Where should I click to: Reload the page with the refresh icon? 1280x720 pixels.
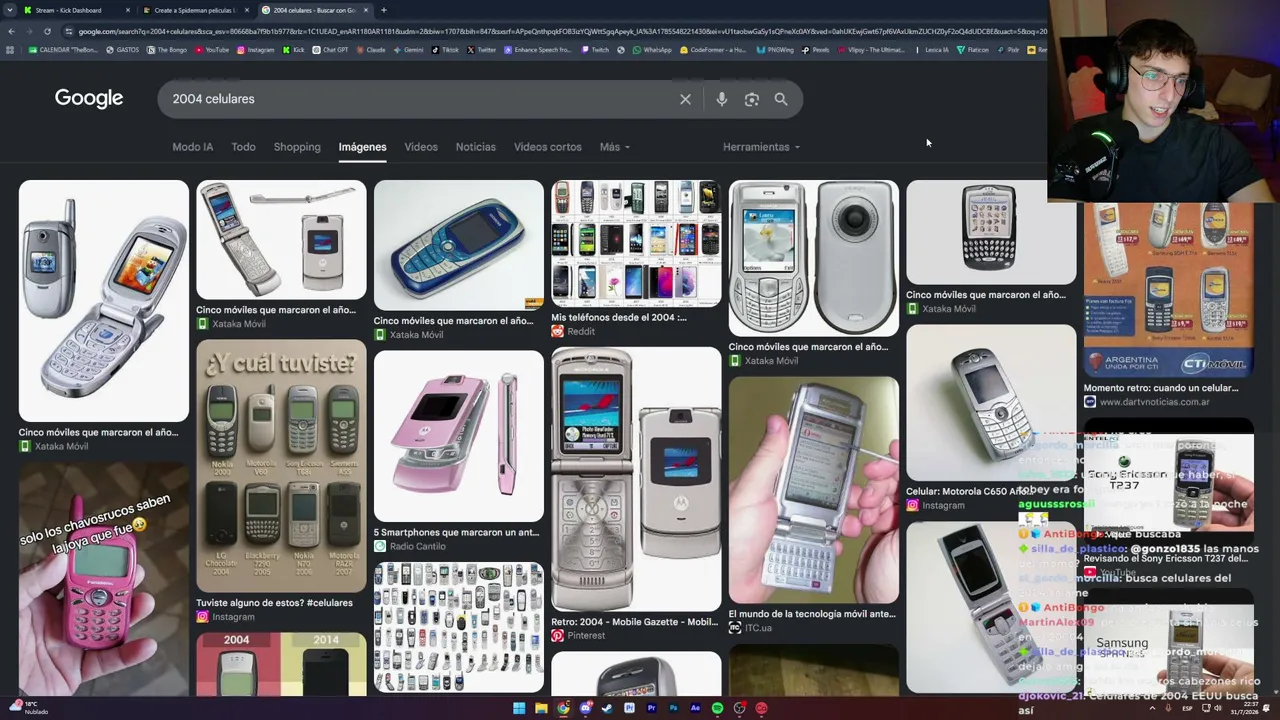click(x=48, y=31)
